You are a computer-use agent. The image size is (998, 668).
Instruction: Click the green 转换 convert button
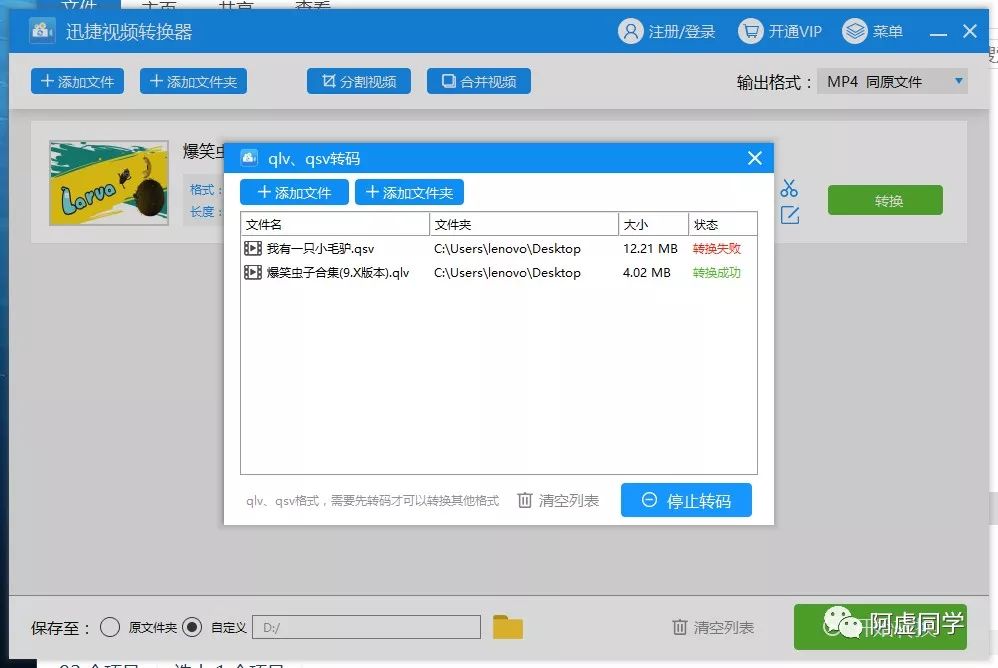[x=884, y=200]
